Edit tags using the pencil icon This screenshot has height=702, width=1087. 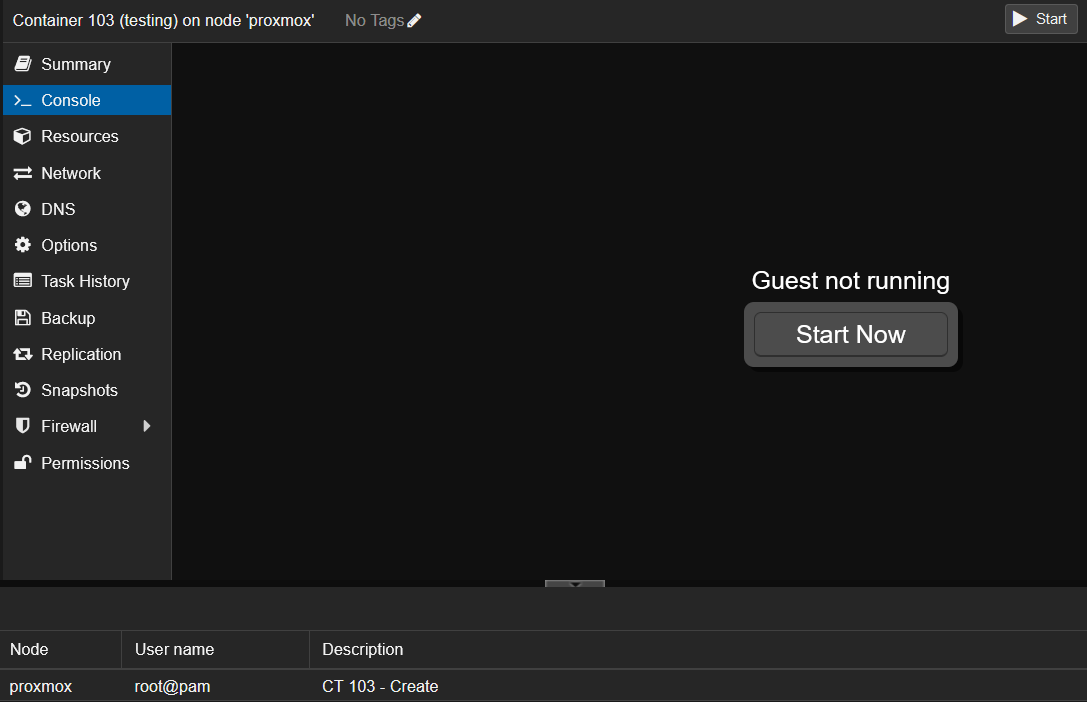413,19
